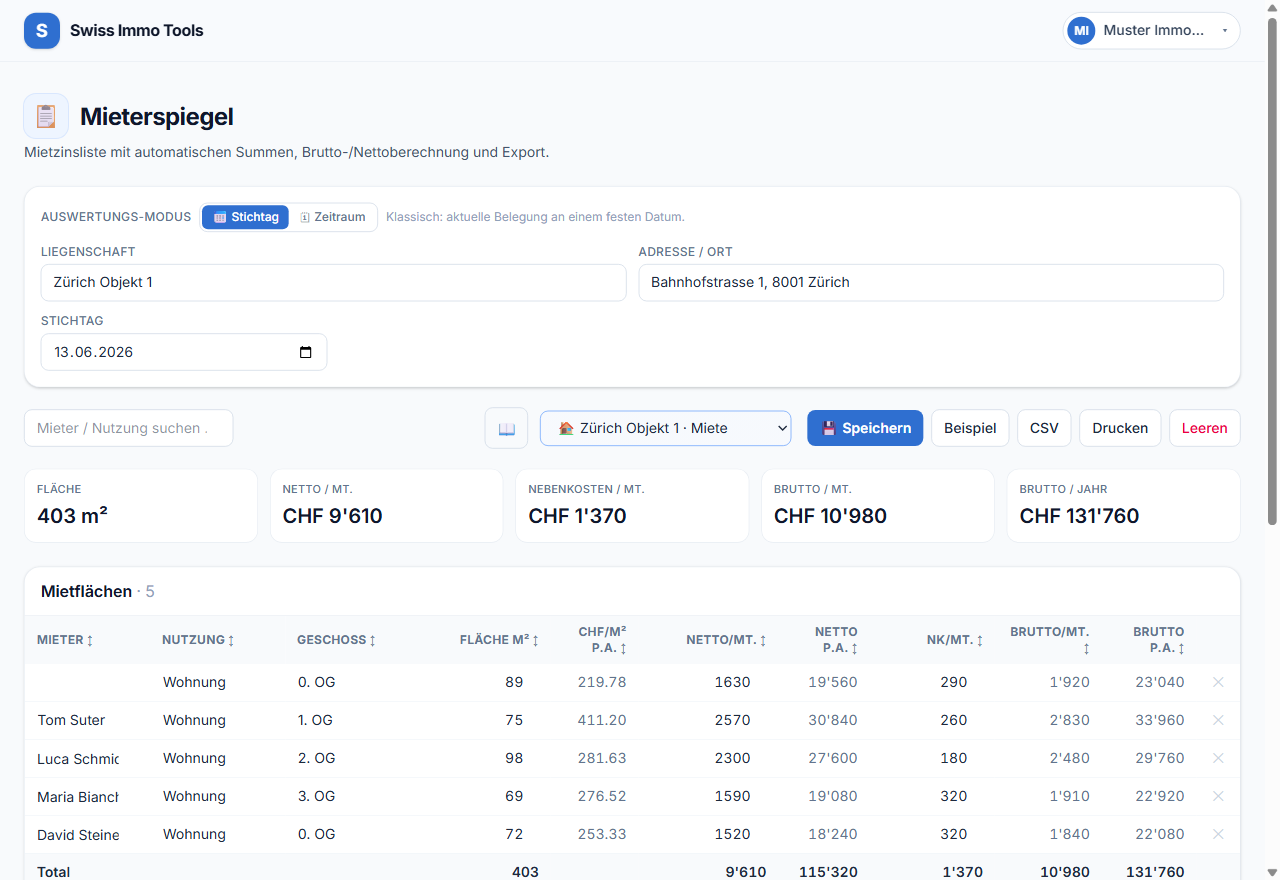Viewport: 1280px width, 880px height.
Task: Load sample data with Beispiel button
Action: coord(970,428)
